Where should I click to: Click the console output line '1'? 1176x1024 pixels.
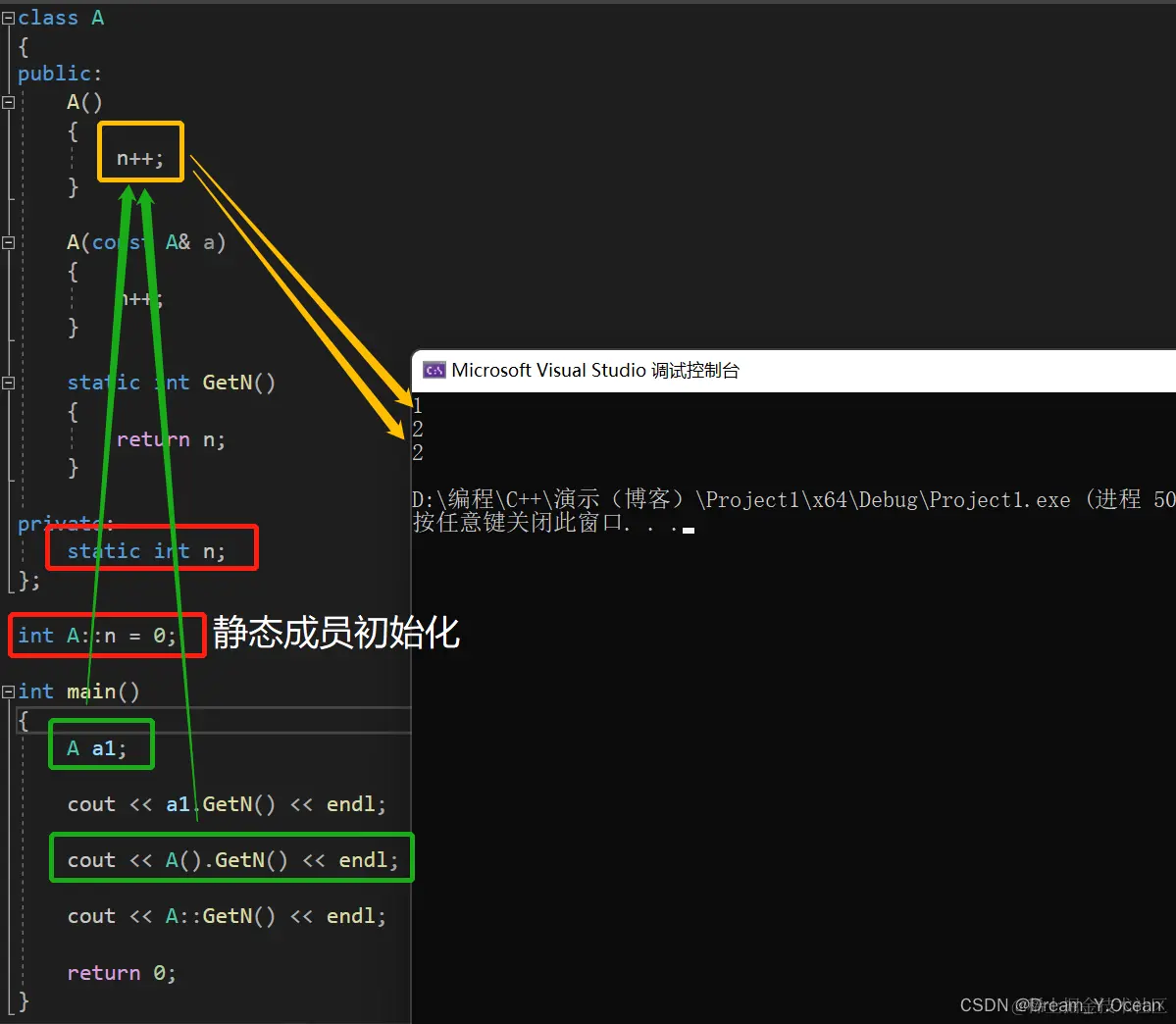click(418, 407)
